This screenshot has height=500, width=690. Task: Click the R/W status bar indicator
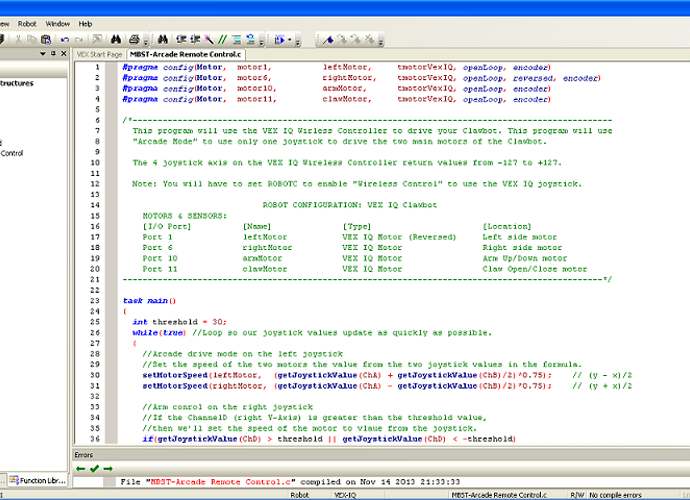(x=577, y=495)
